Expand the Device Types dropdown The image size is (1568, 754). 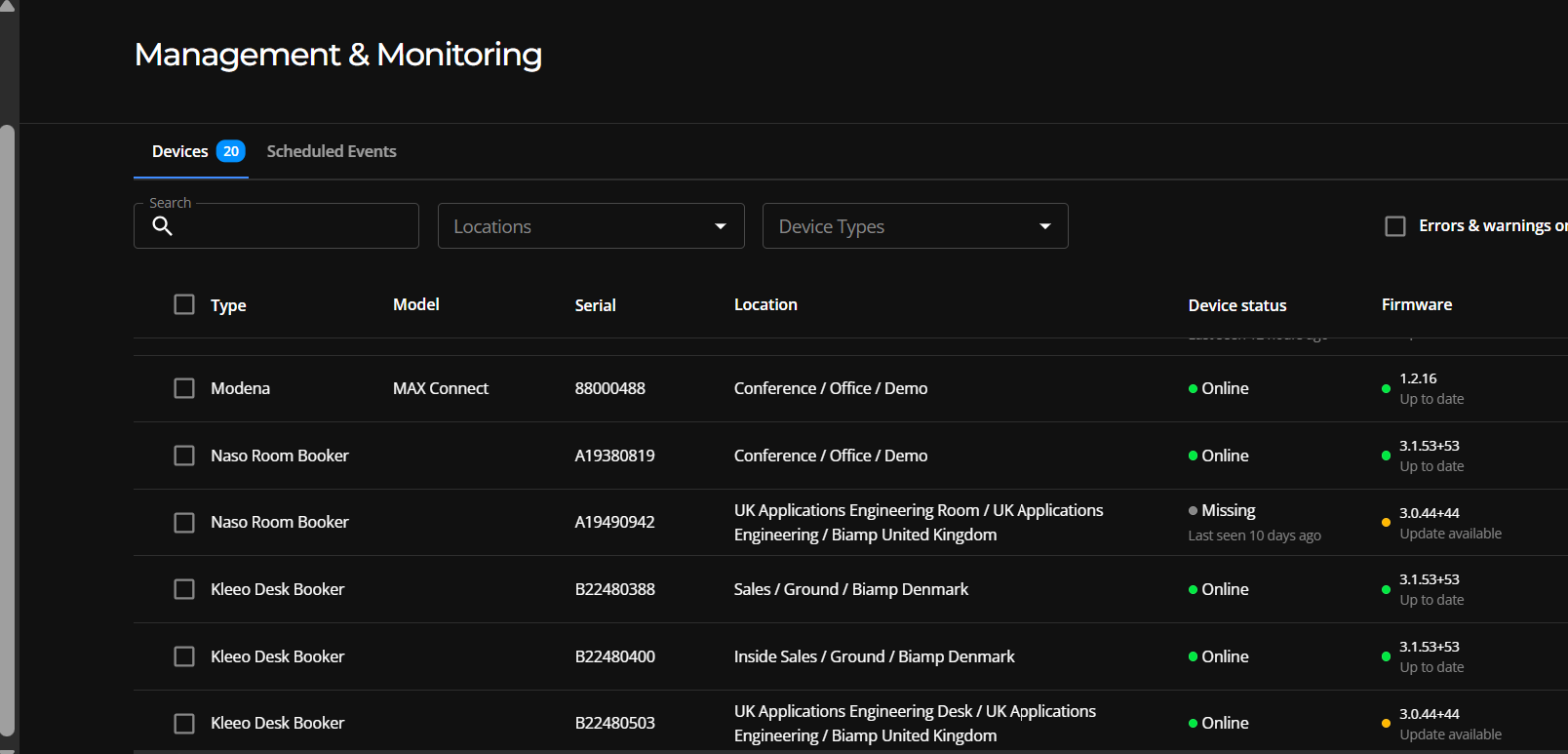click(x=915, y=226)
